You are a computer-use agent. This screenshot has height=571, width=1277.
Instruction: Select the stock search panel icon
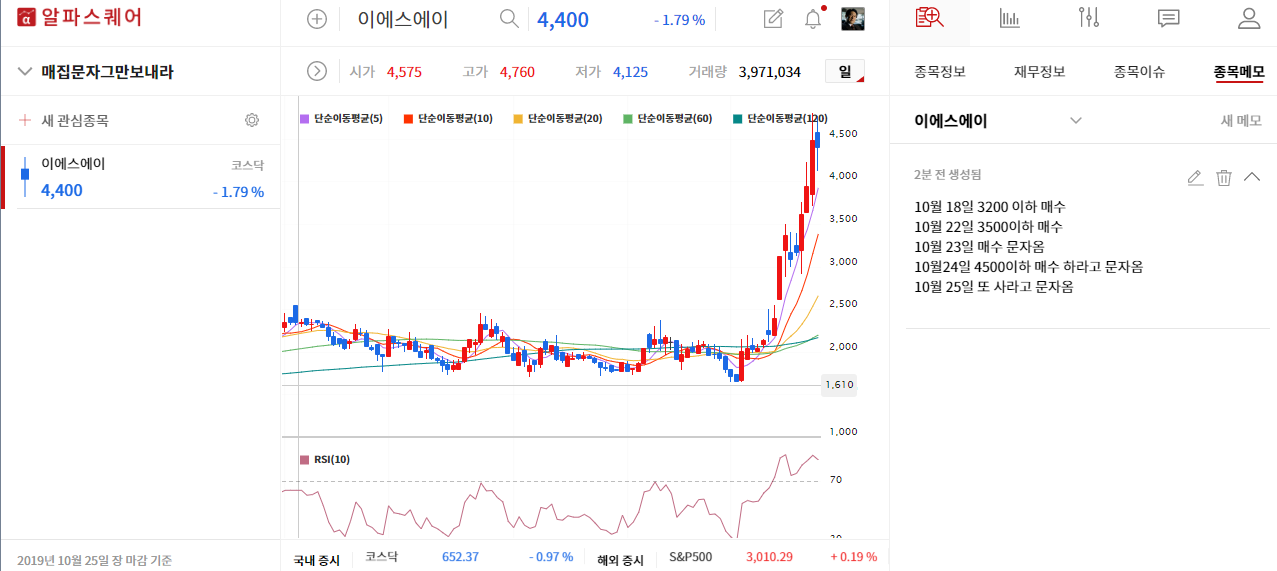point(930,17)
